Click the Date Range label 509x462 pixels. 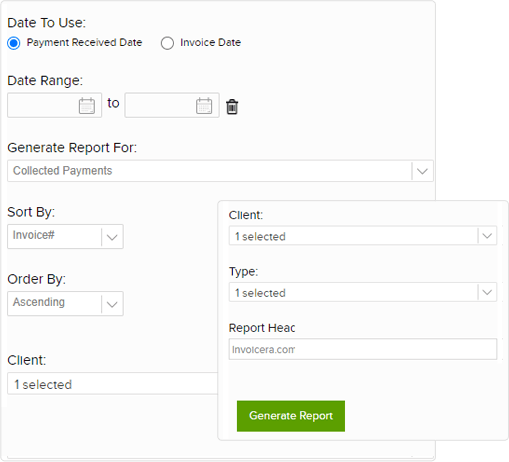(45, 81)
